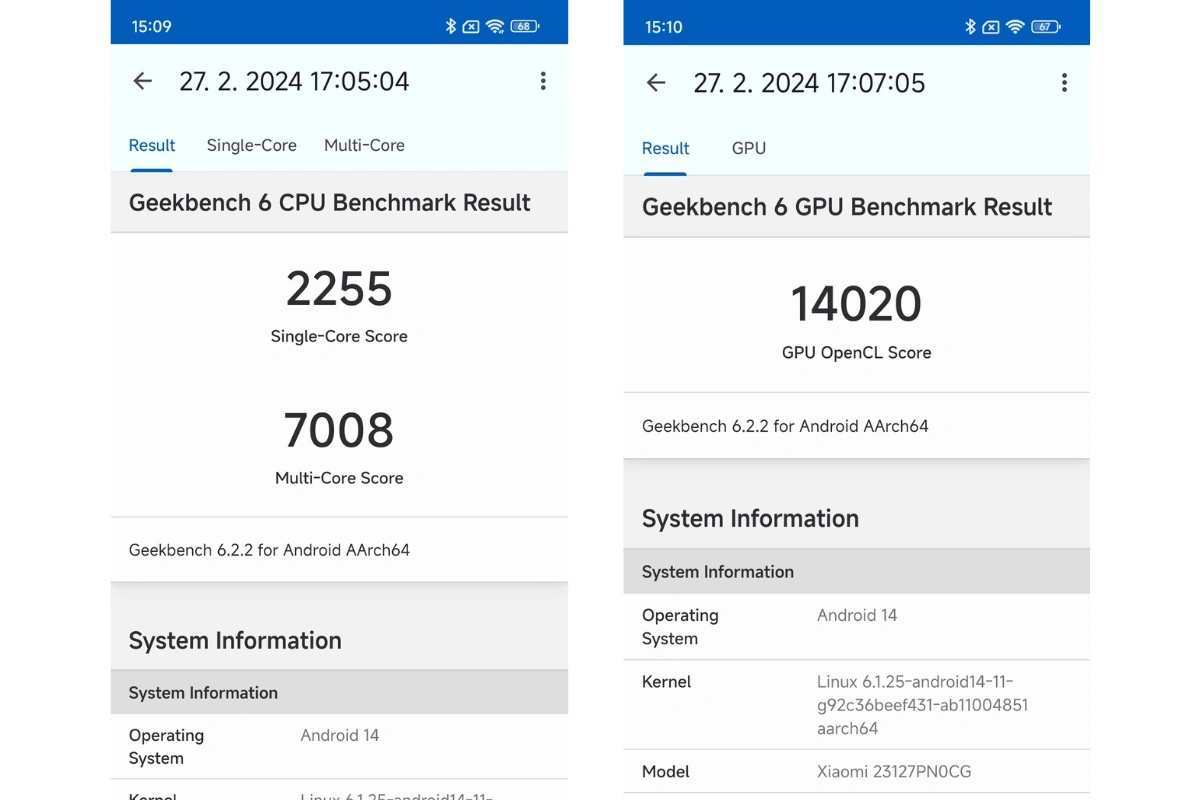Tap grey System Information row on CPU screen
The image size is (1200, 800).
tap(339, 692)
